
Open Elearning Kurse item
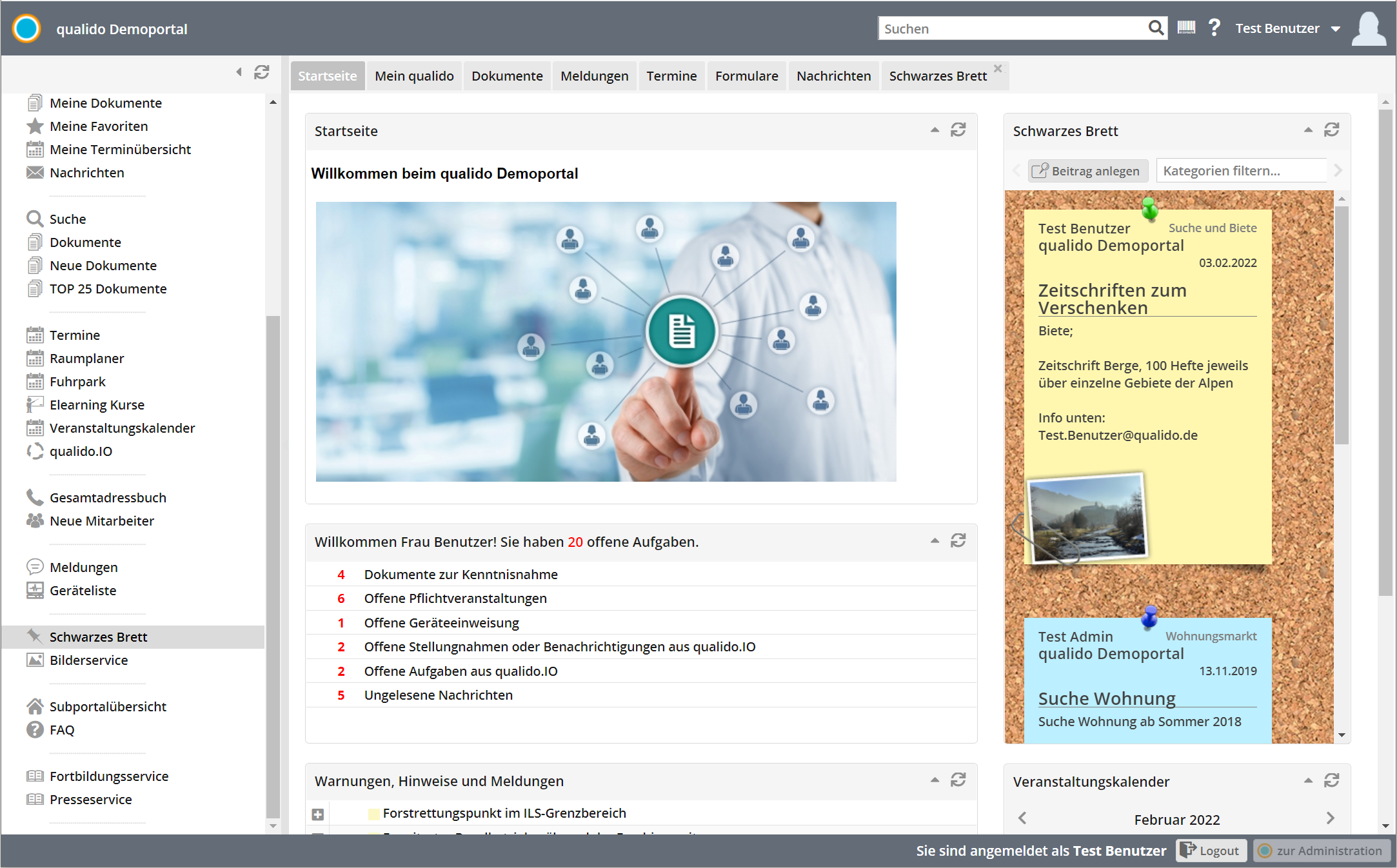(x=86, y=405)
